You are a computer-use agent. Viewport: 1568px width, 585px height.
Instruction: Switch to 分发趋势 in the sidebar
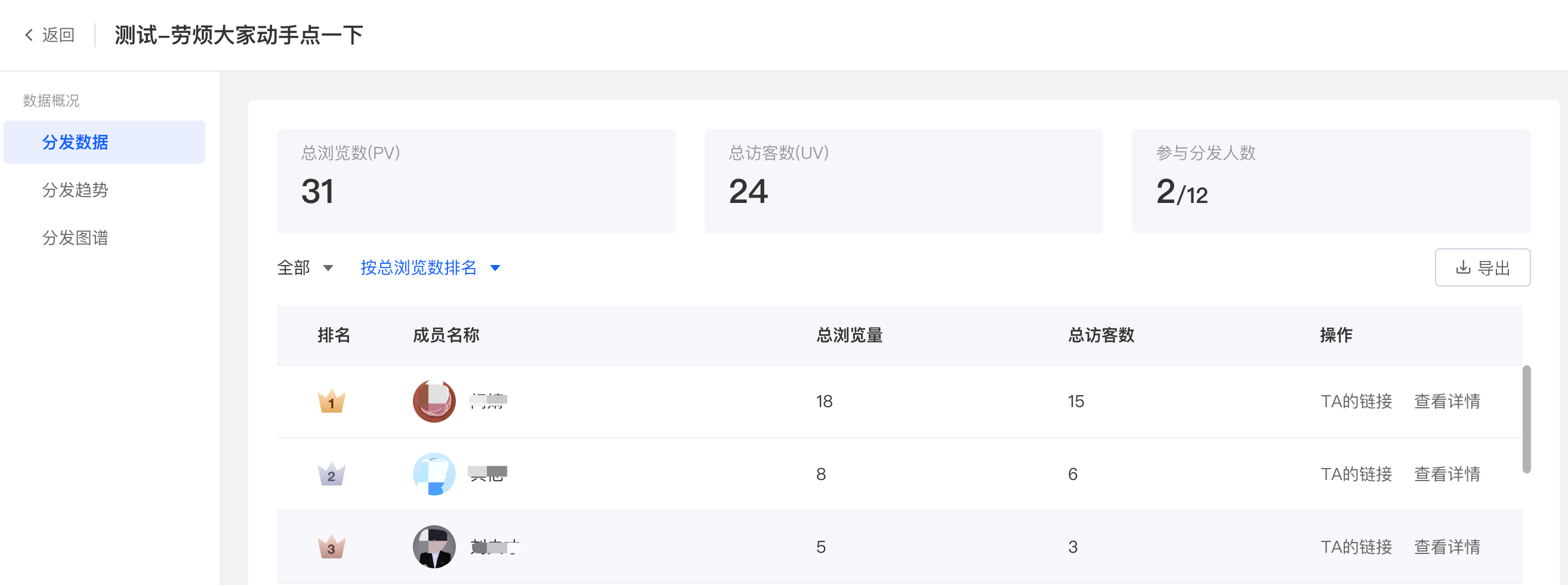(x=76, y=190)
